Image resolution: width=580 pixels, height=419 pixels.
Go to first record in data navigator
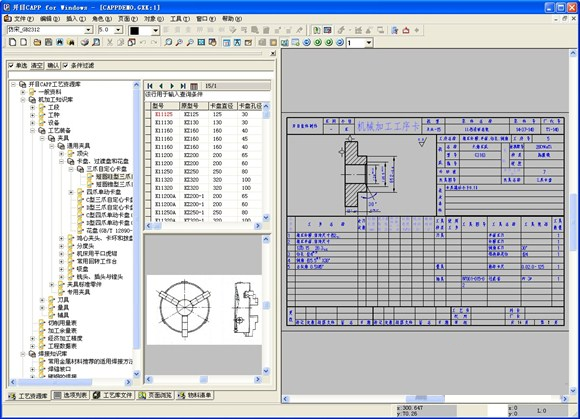point(150,86)
